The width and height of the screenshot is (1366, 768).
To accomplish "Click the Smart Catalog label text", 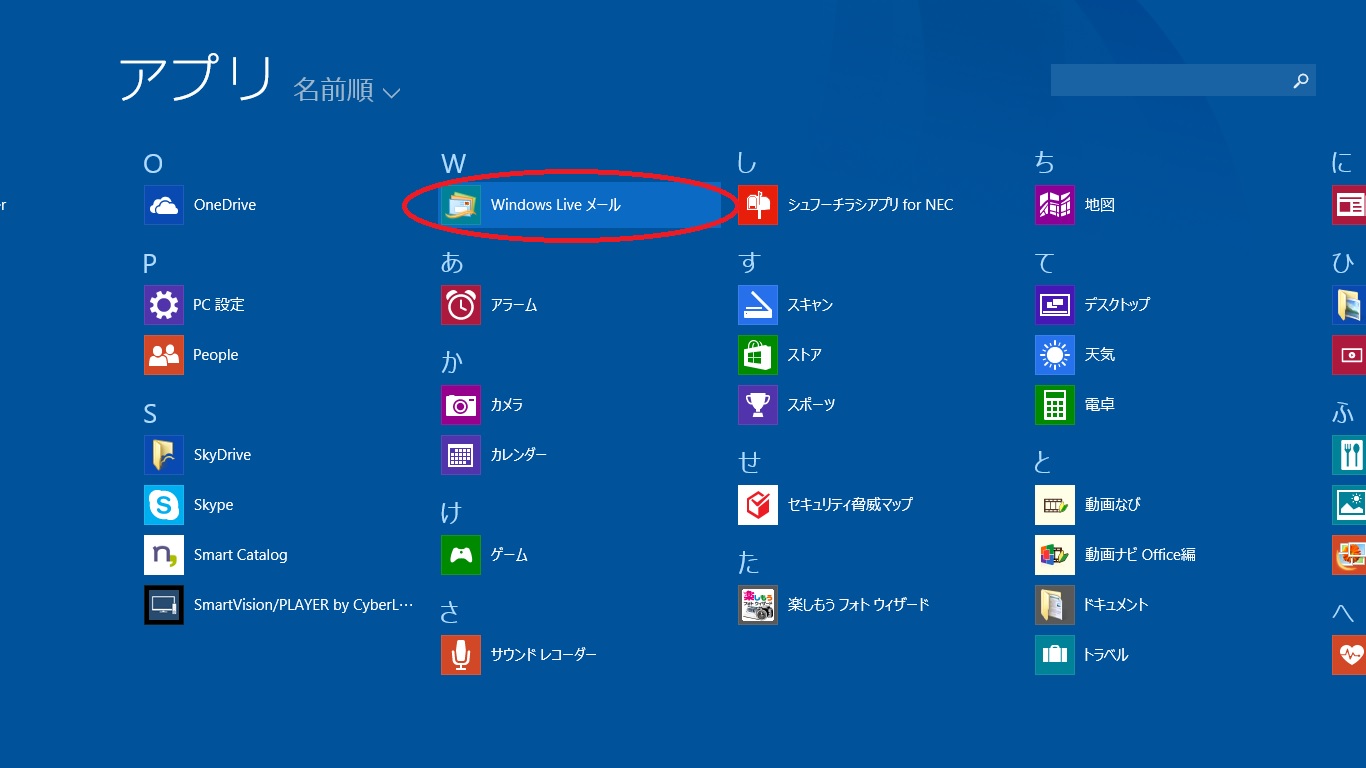I will click(x=240, y=555).
